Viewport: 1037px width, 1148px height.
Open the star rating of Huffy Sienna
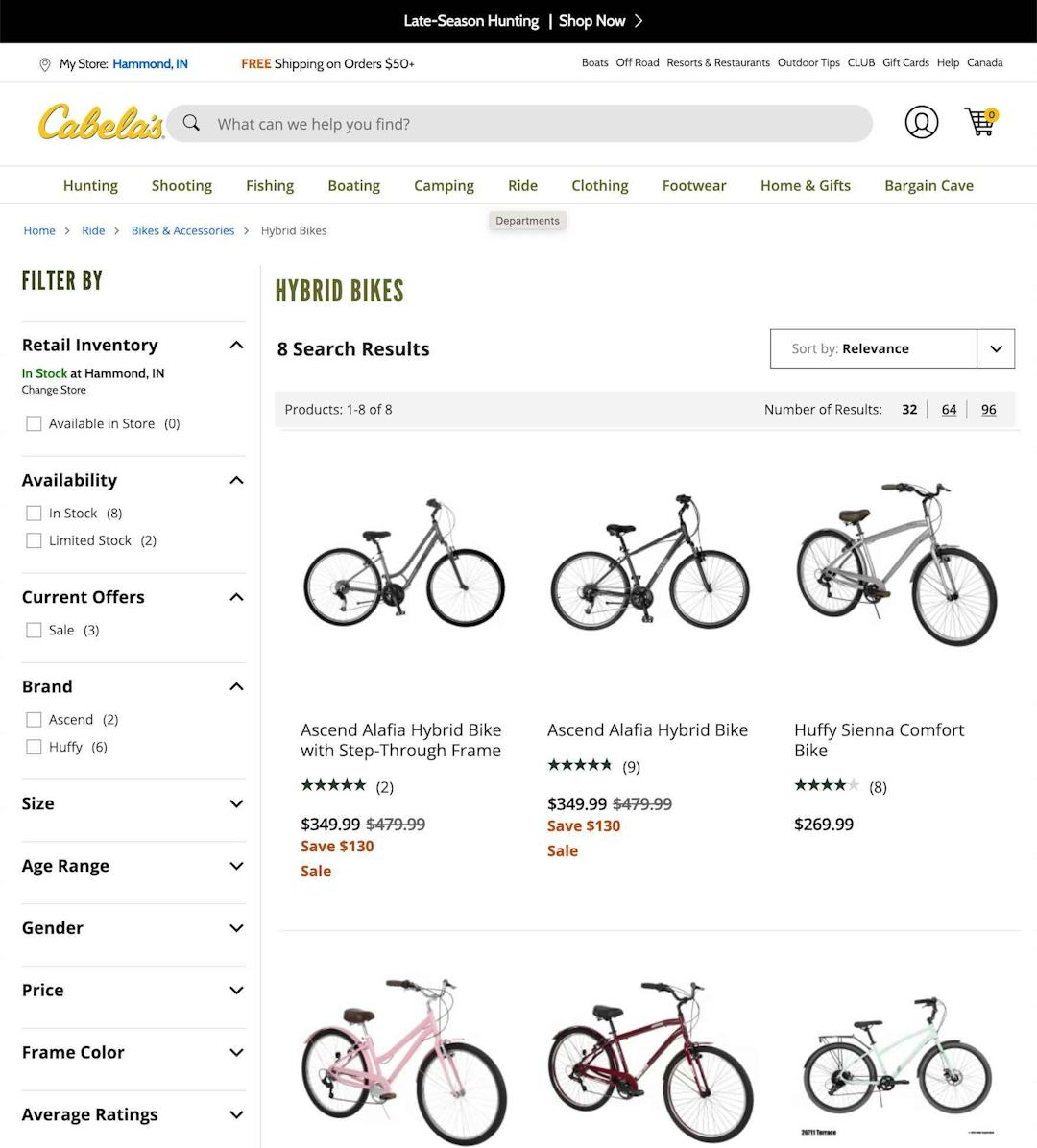tap(826, 785)
